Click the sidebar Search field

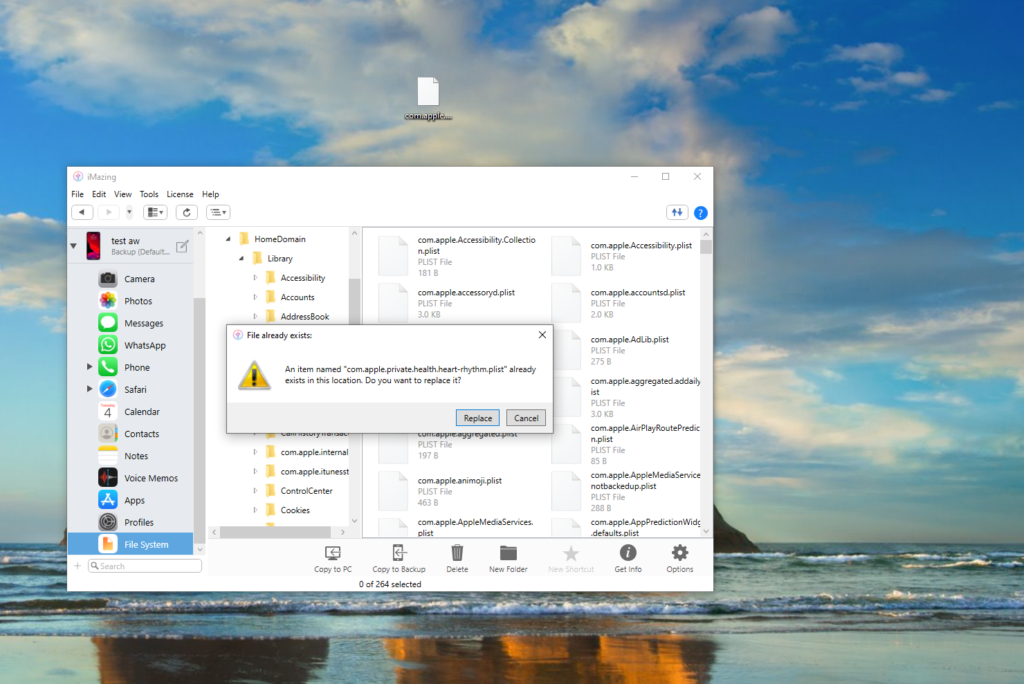coord(145,566)
